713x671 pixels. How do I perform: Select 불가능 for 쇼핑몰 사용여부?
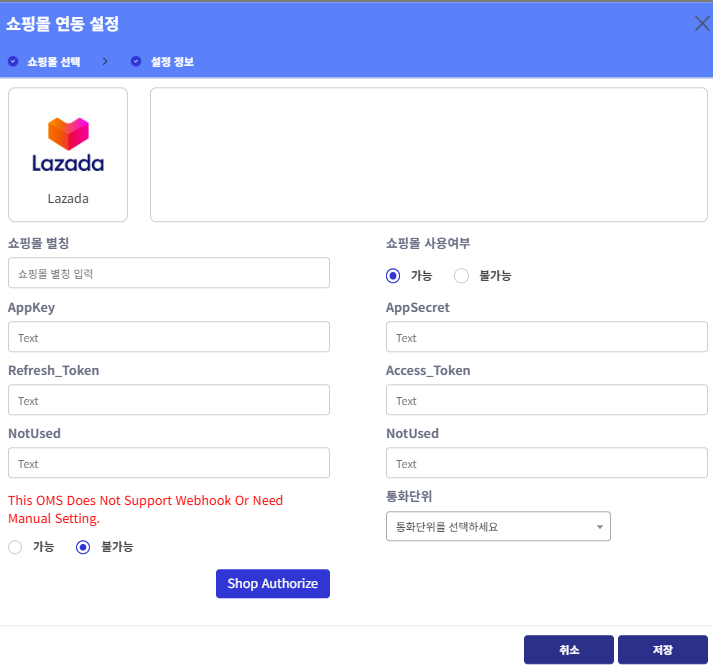[x=462, y=275]
